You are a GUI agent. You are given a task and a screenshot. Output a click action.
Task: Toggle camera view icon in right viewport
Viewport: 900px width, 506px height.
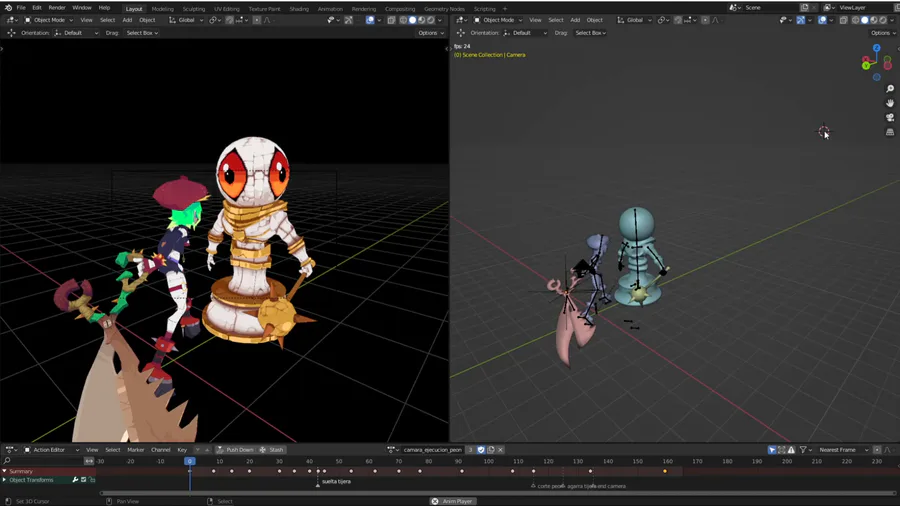tap(890, 118)
